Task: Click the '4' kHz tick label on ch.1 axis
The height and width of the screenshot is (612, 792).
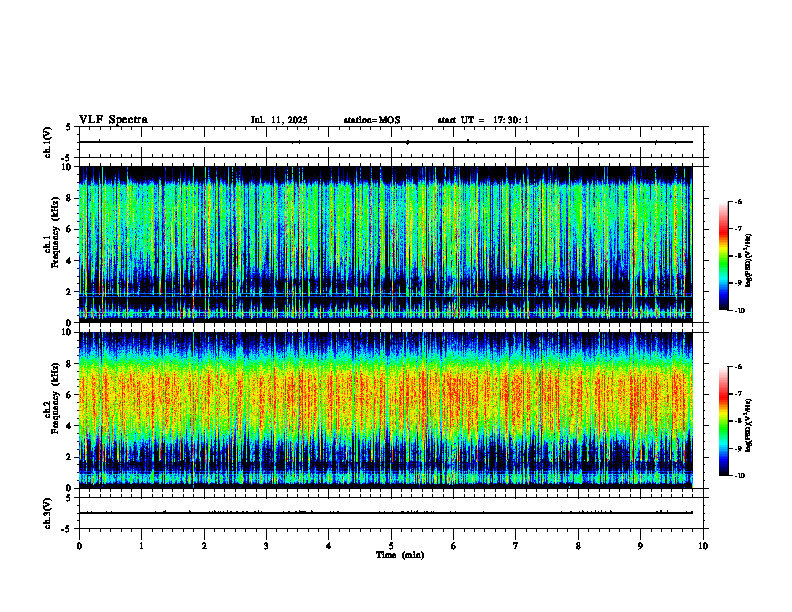Action: pyautogui.click(x=70, y=261)
